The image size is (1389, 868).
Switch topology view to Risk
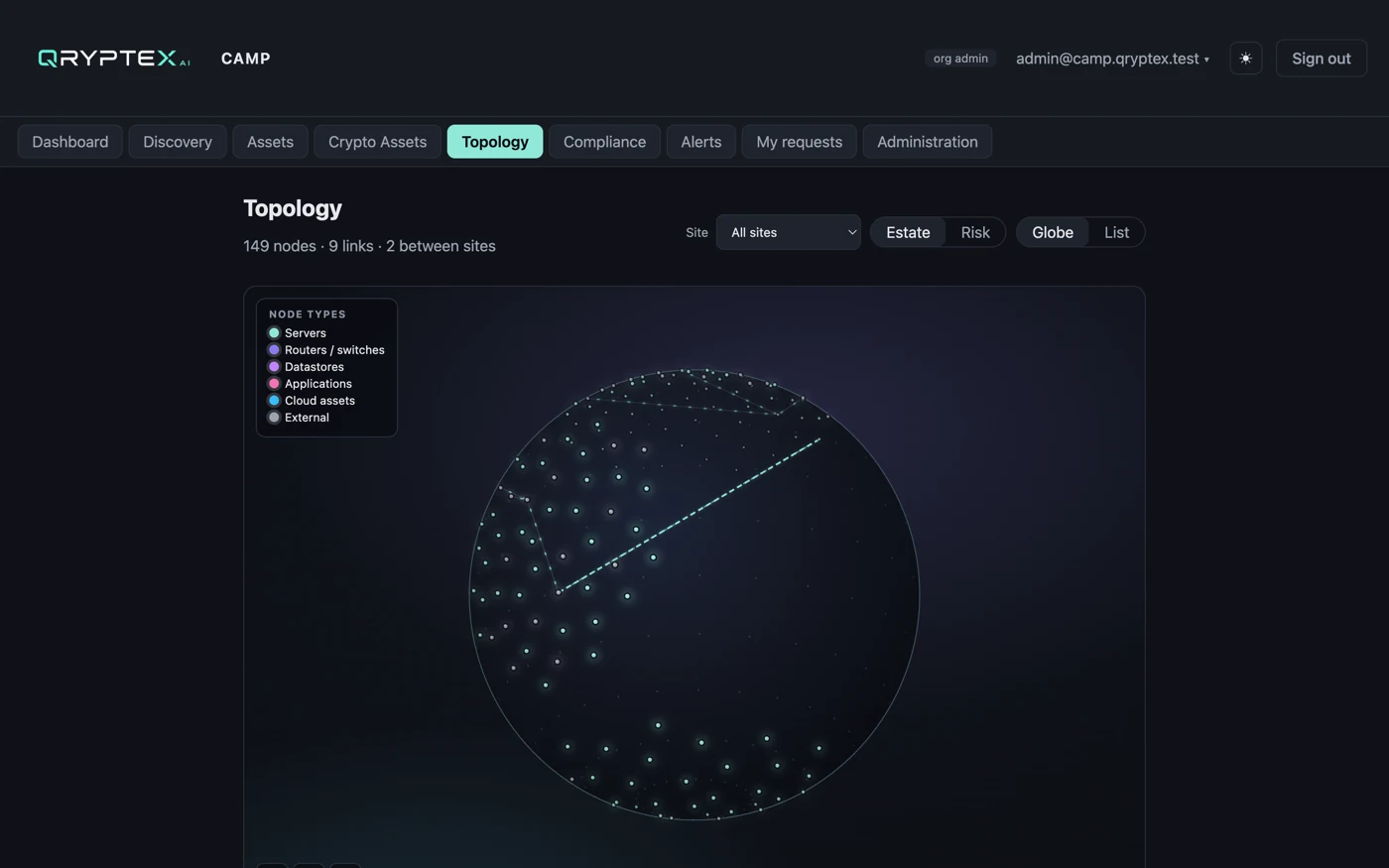pos(974,232)
